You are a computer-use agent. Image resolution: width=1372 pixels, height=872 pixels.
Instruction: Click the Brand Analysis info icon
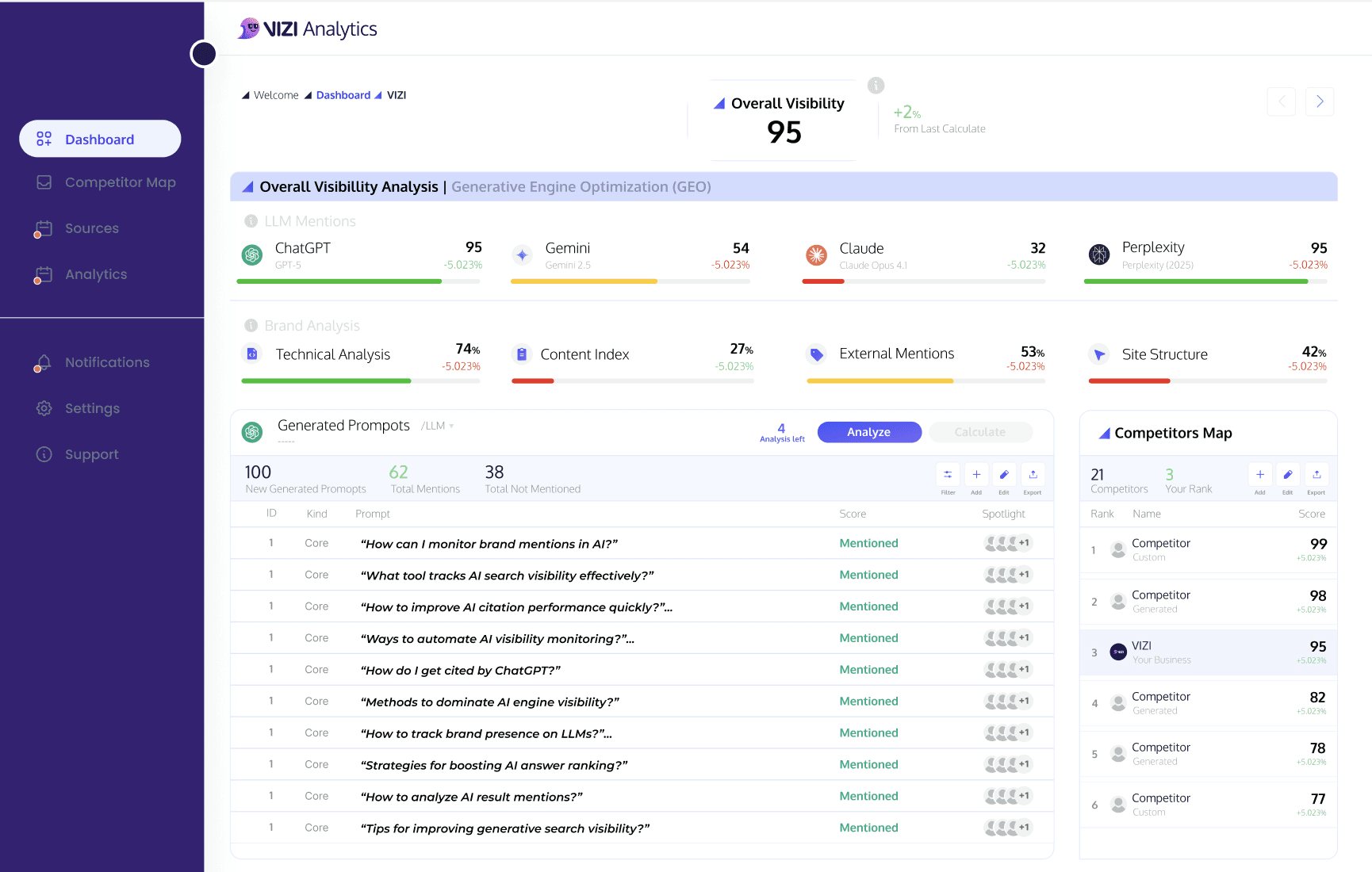click(x=251, y=326)
